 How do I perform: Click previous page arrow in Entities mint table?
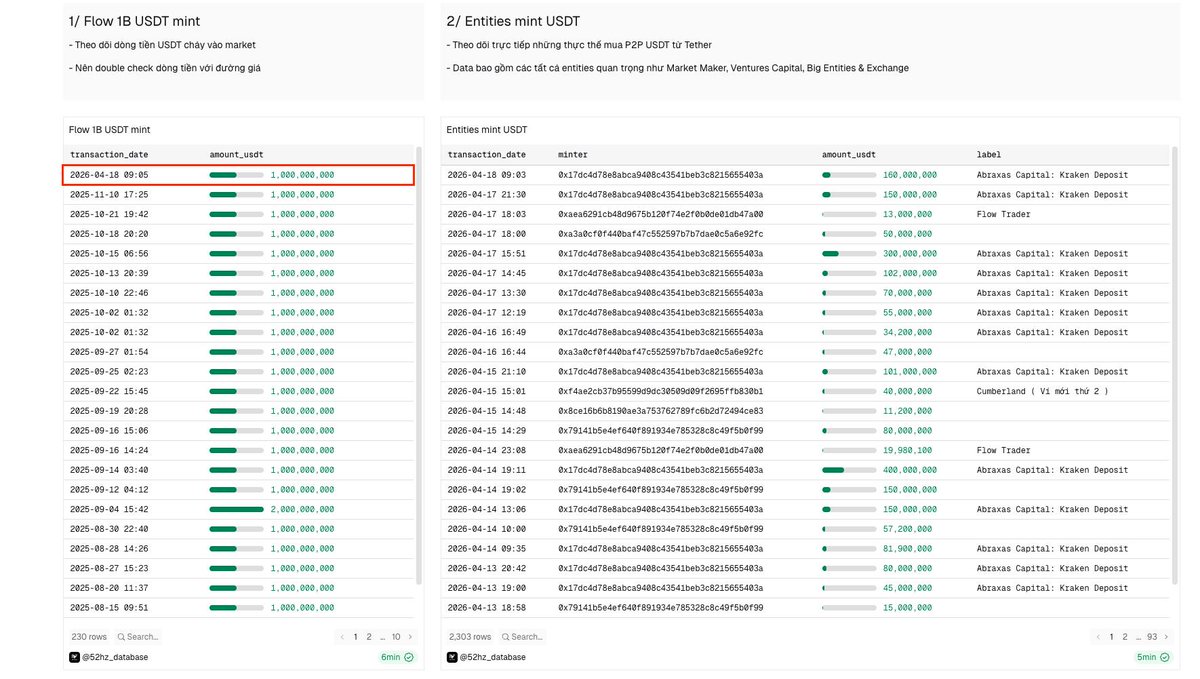click(1097, 637)
